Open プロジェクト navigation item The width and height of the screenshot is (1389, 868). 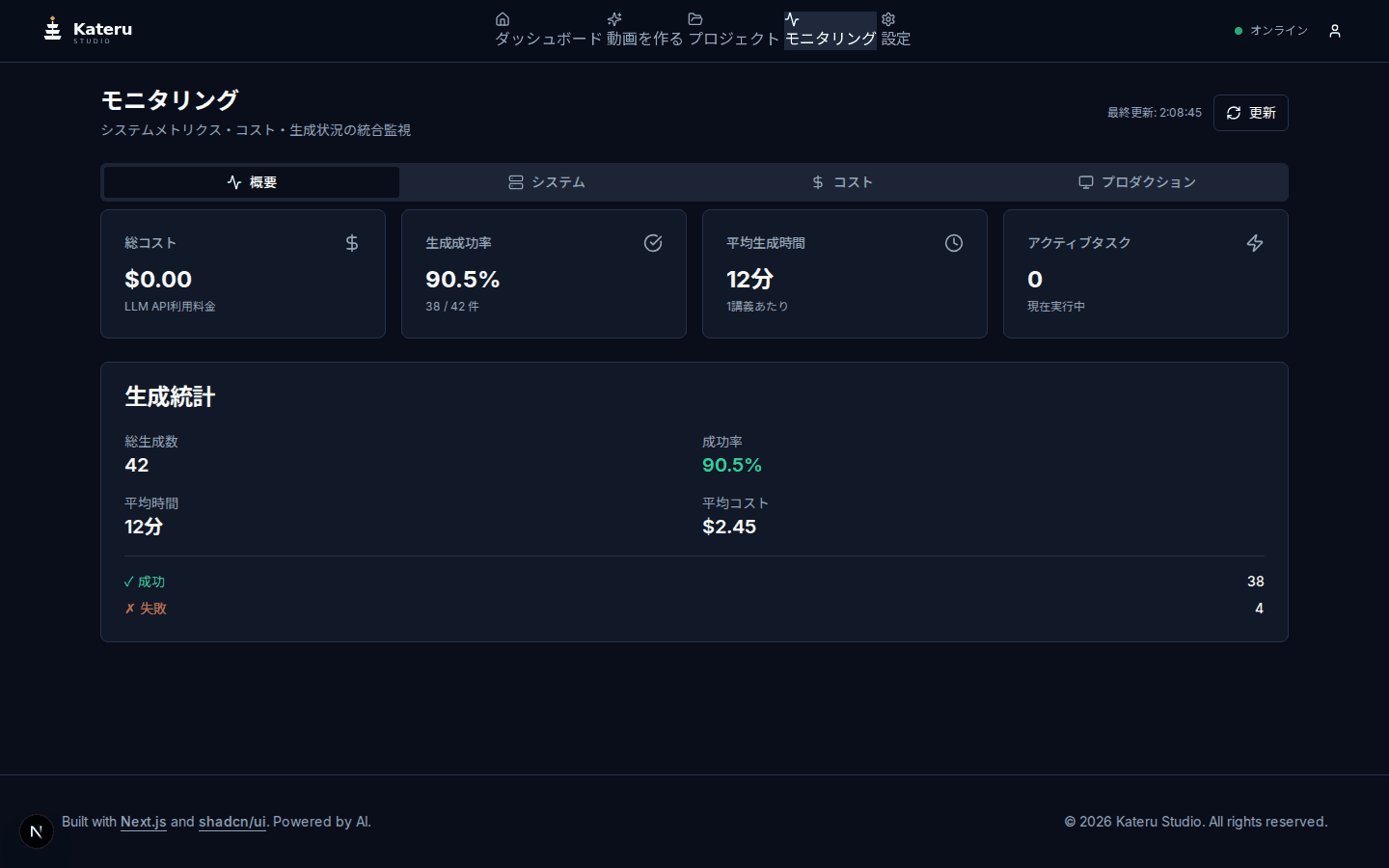[734, 30]
